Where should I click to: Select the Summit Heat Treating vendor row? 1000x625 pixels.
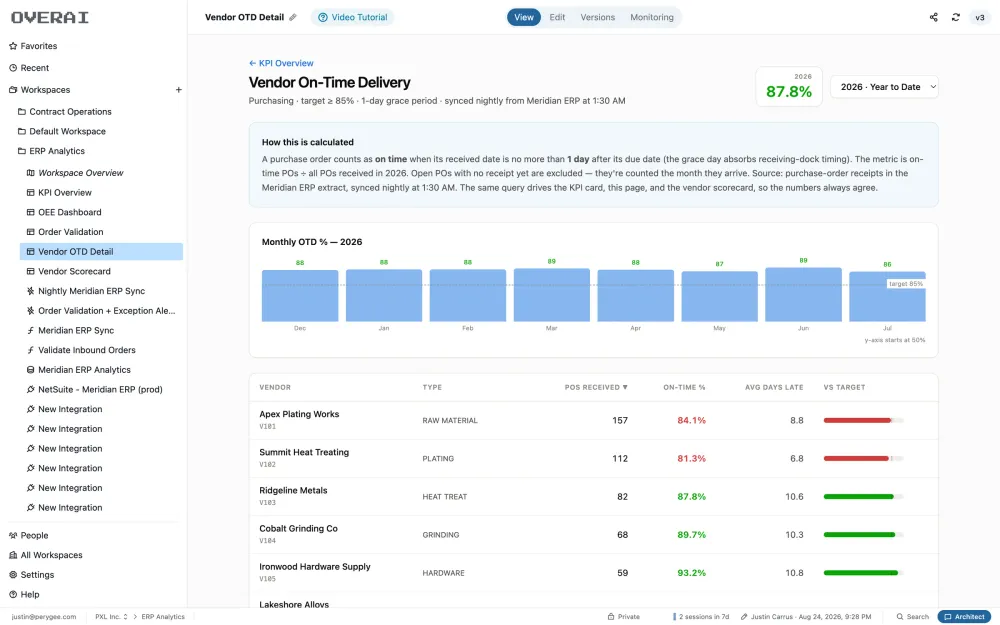[x=593, y=459]
